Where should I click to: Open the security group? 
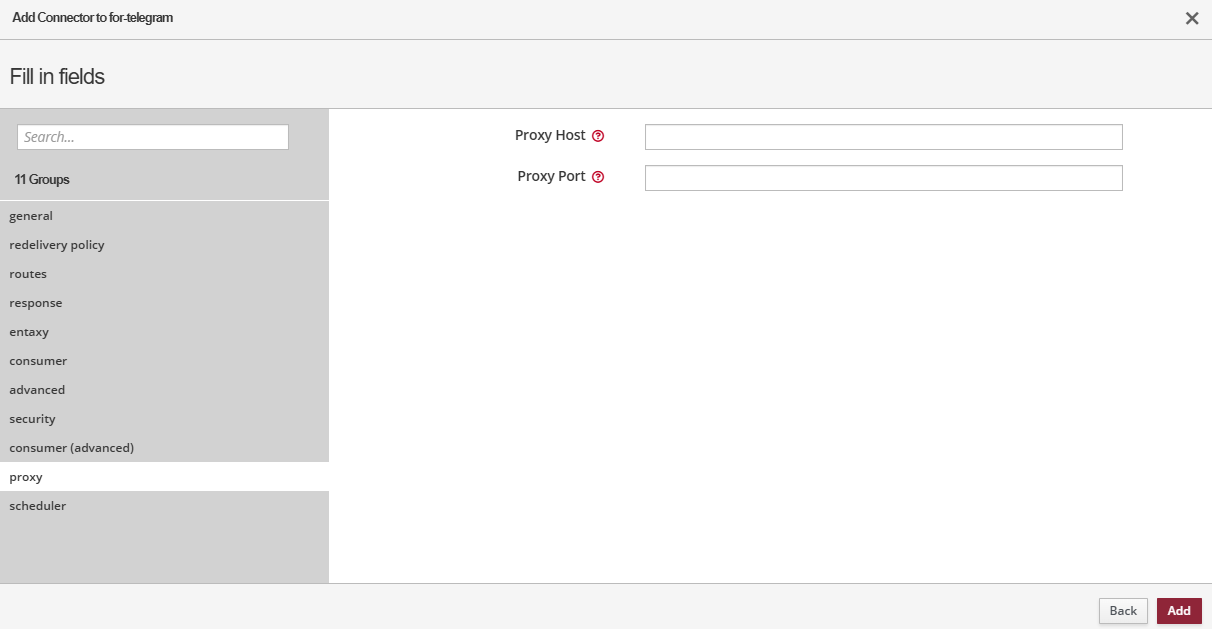click(x=33, y=419)
